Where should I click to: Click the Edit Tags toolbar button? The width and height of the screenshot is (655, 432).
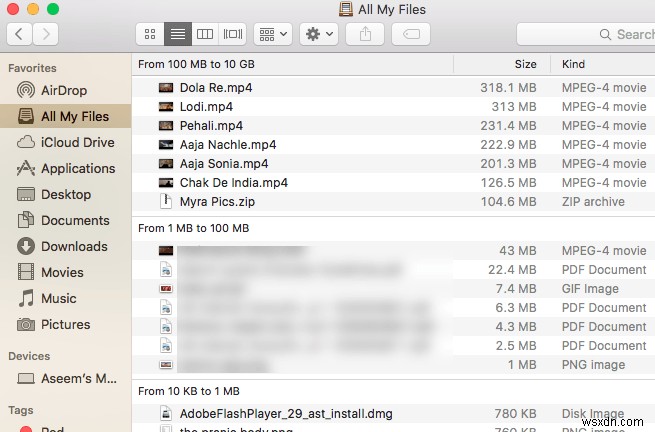(410, 34)
